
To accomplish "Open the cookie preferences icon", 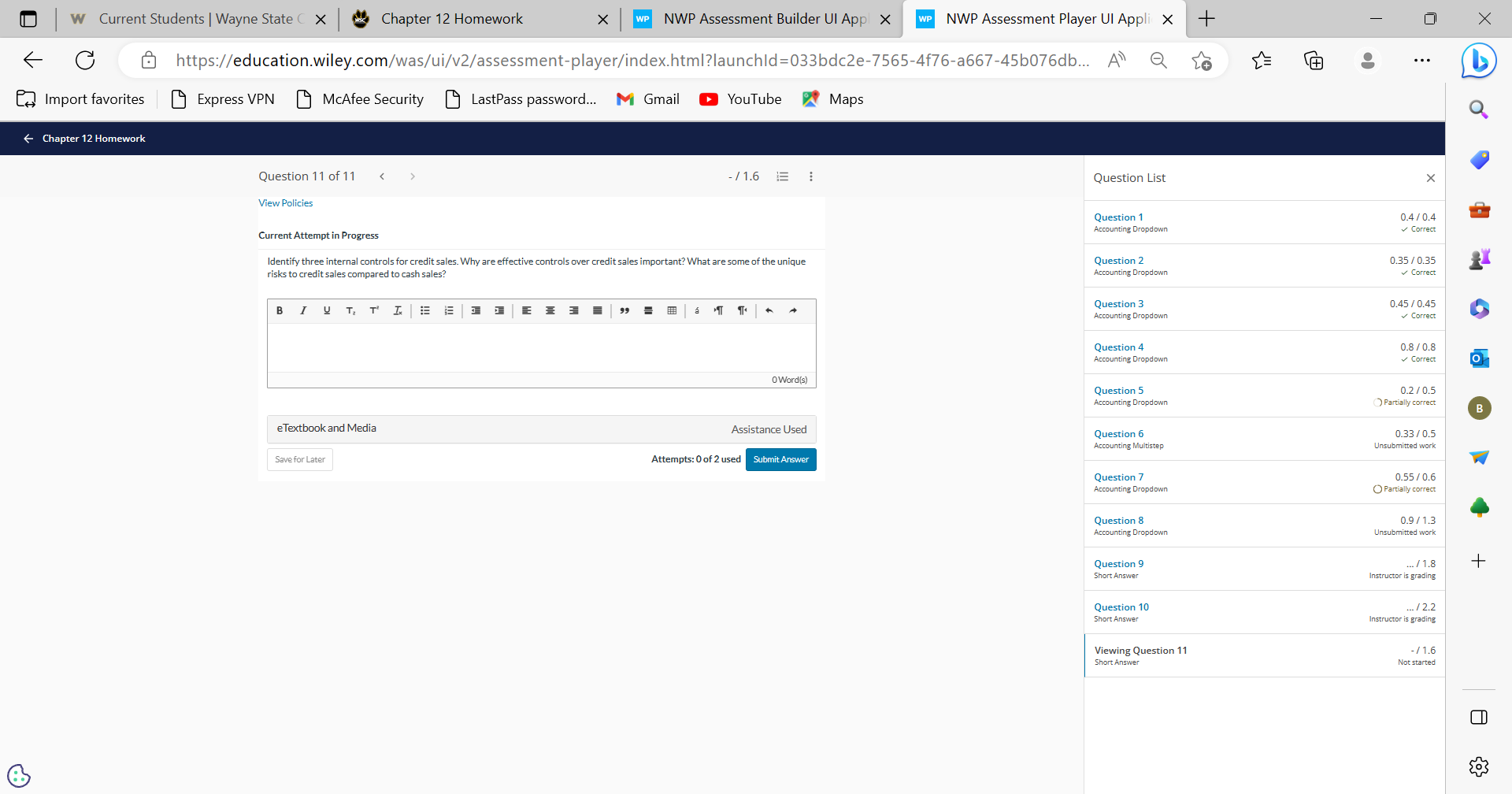I will [19, 776].
